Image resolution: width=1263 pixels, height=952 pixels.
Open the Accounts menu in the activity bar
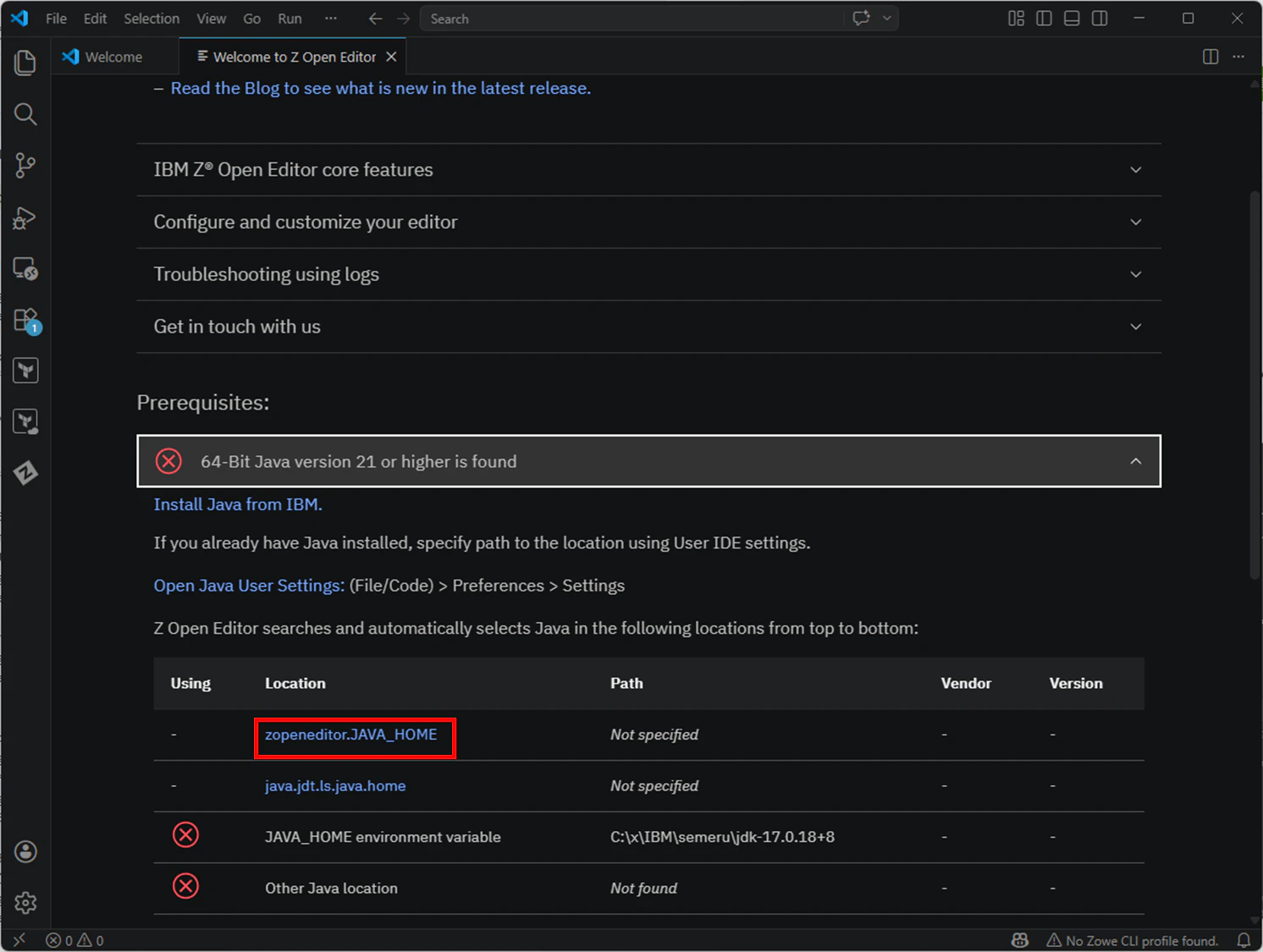tap(25, 851)
